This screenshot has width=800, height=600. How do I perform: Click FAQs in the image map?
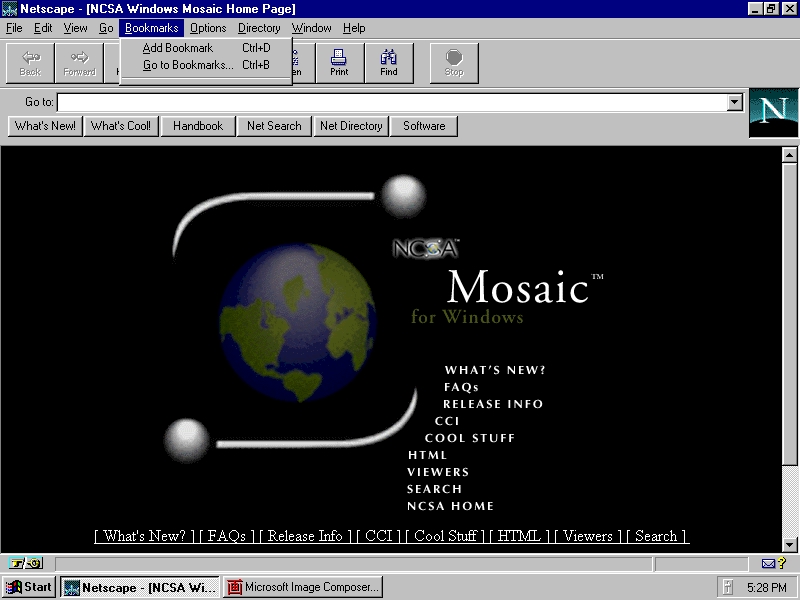coord(461,387)
